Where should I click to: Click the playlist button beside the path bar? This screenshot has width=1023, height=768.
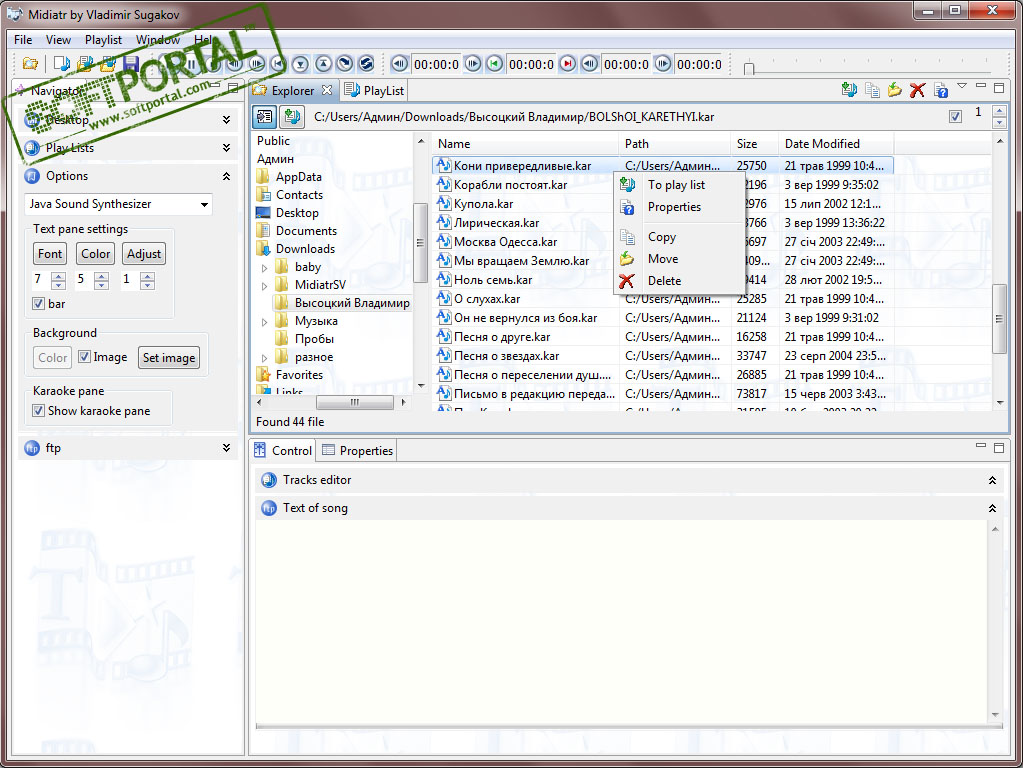click(x=292, y=117)
